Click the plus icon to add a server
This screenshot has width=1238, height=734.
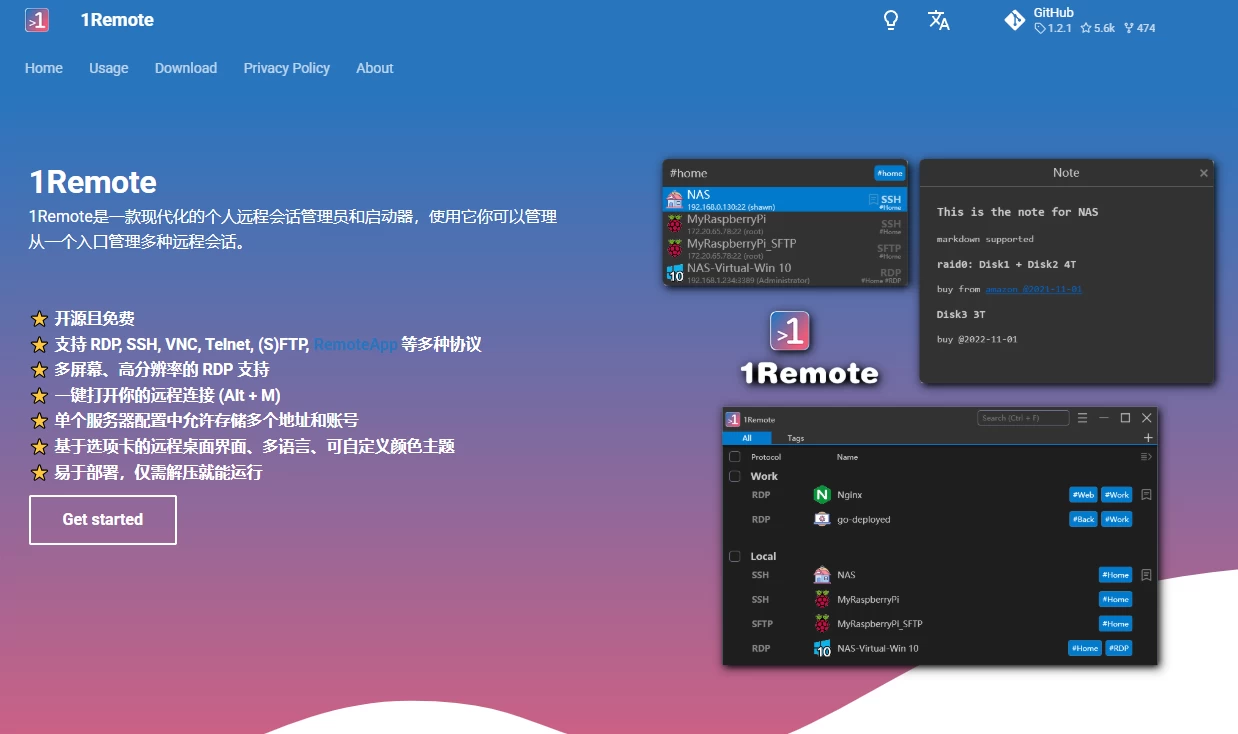[x=1148, y=438]
